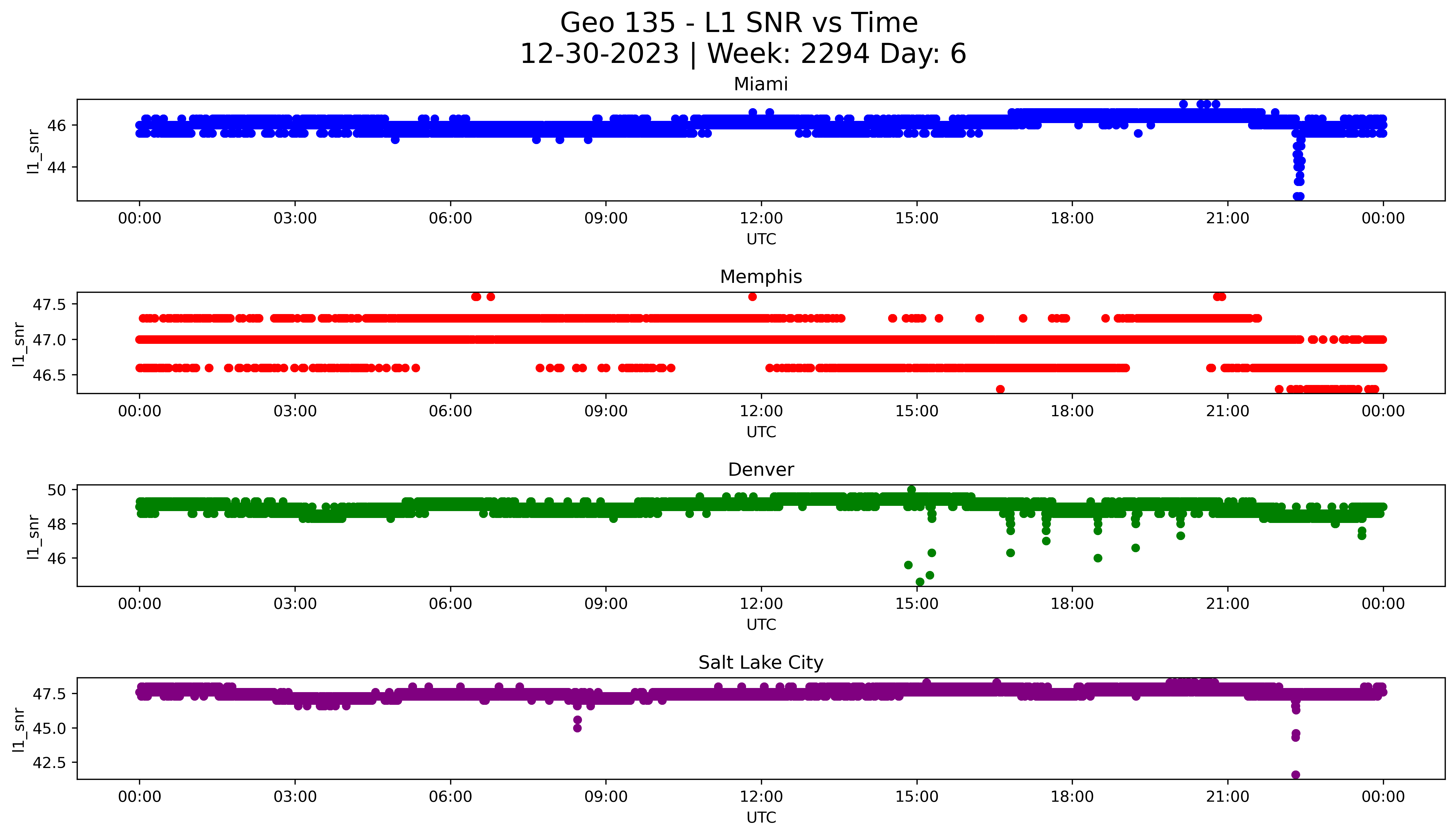The image size is (1456, 837).
Task: Click the UTC label under Salt Lake City plot
Action: coord(761,817)
